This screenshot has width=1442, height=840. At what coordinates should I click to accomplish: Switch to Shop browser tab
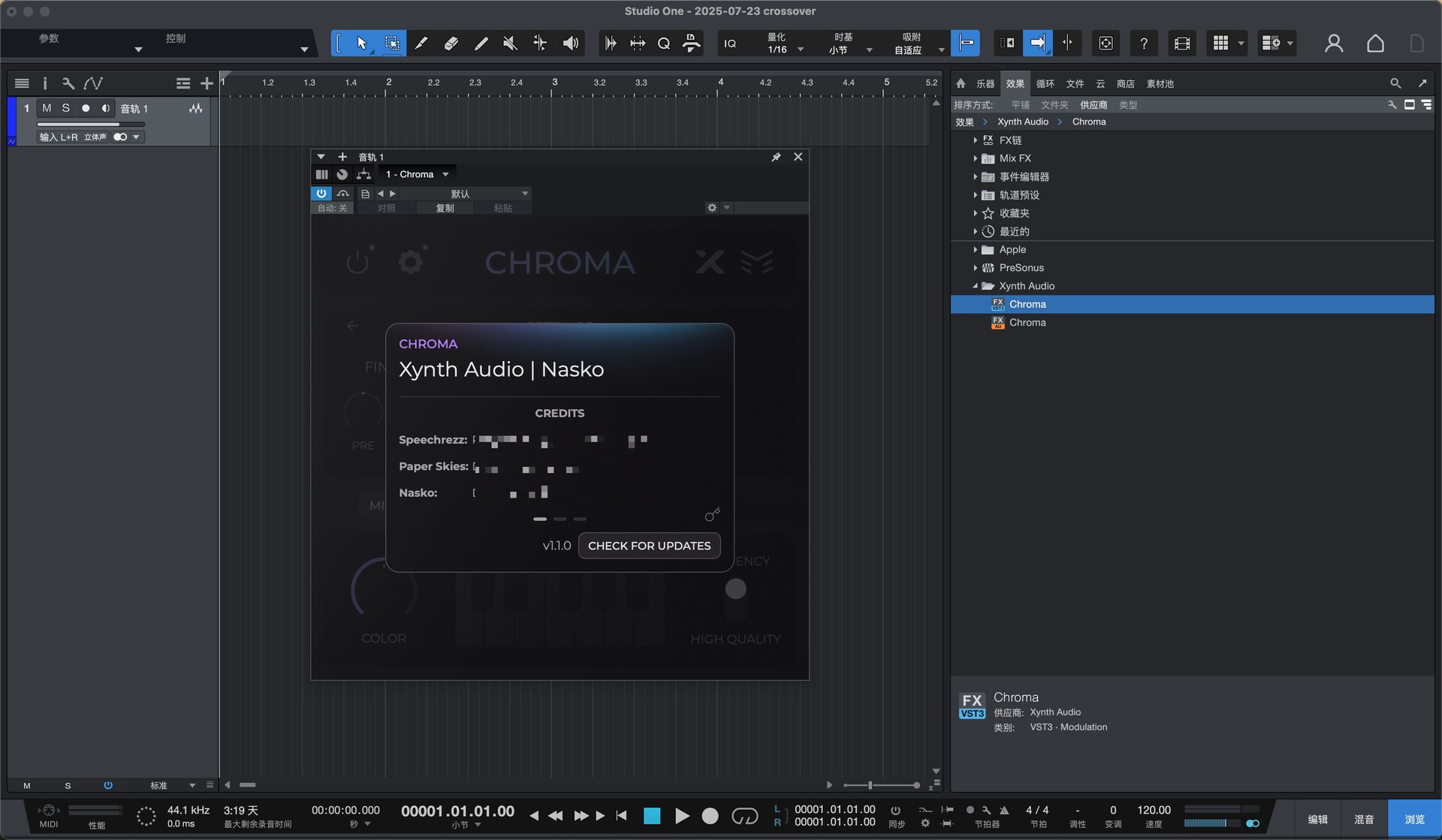1125,84
